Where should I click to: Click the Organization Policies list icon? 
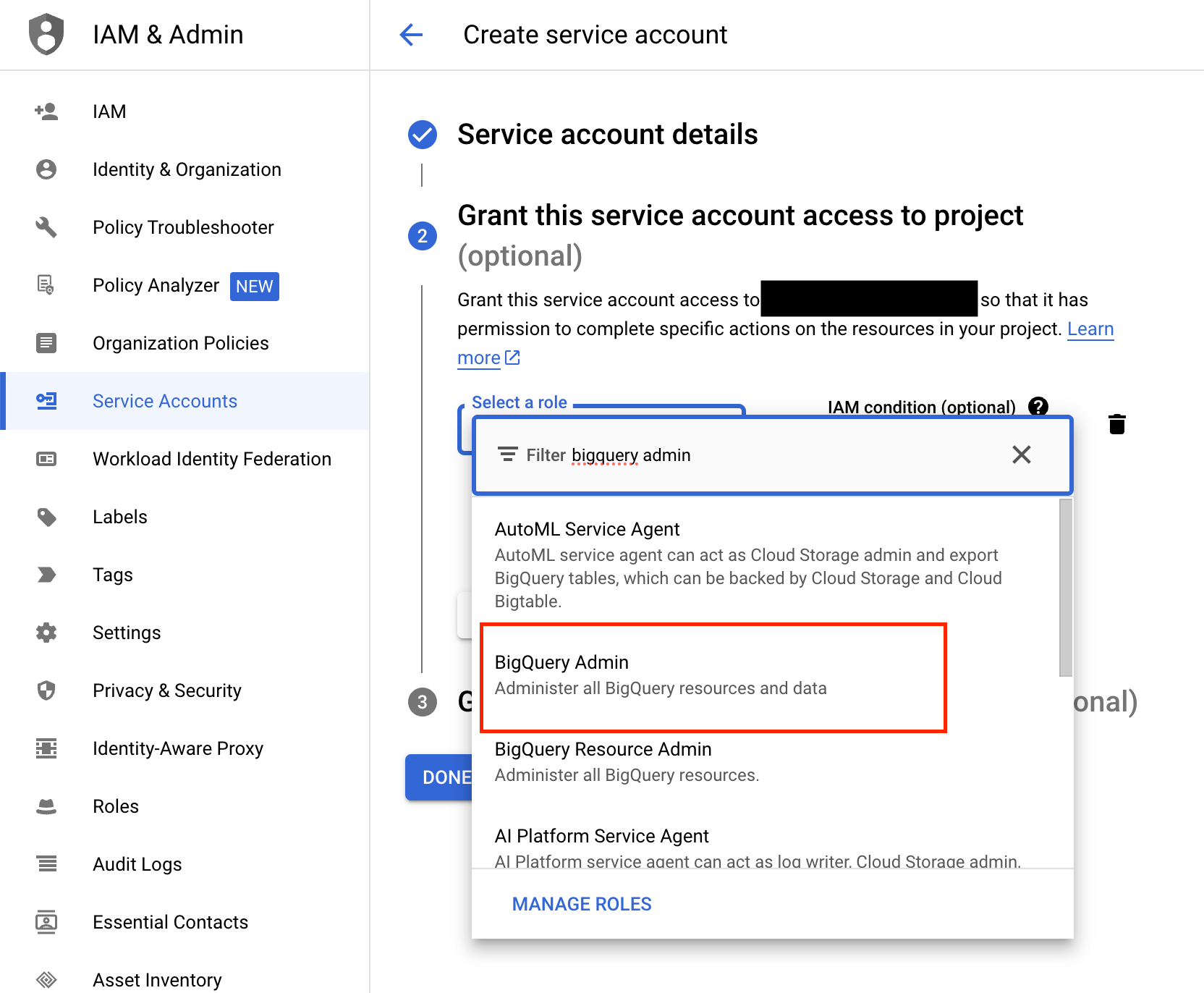pos(46,343)
